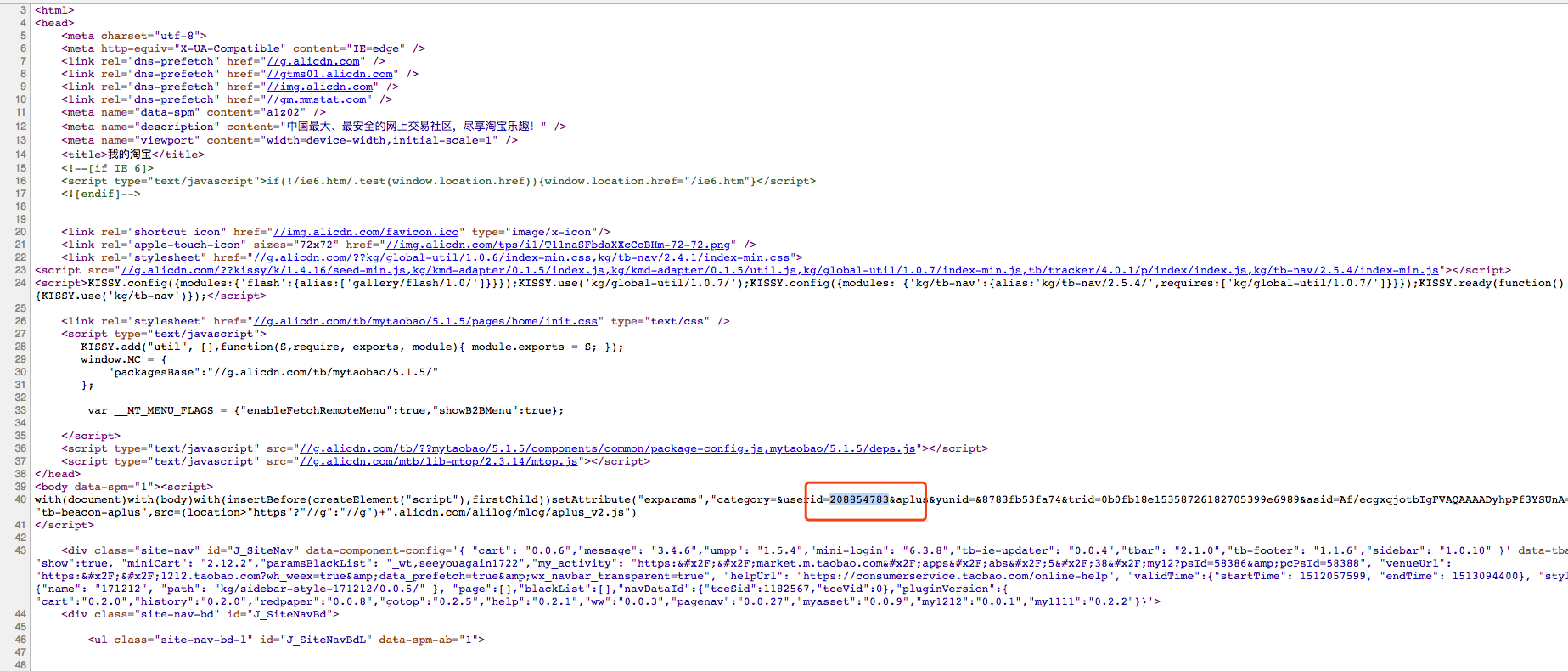Open the global-util index-min.css stylesheet link
1568x671 pixels.
pos(522,257)
